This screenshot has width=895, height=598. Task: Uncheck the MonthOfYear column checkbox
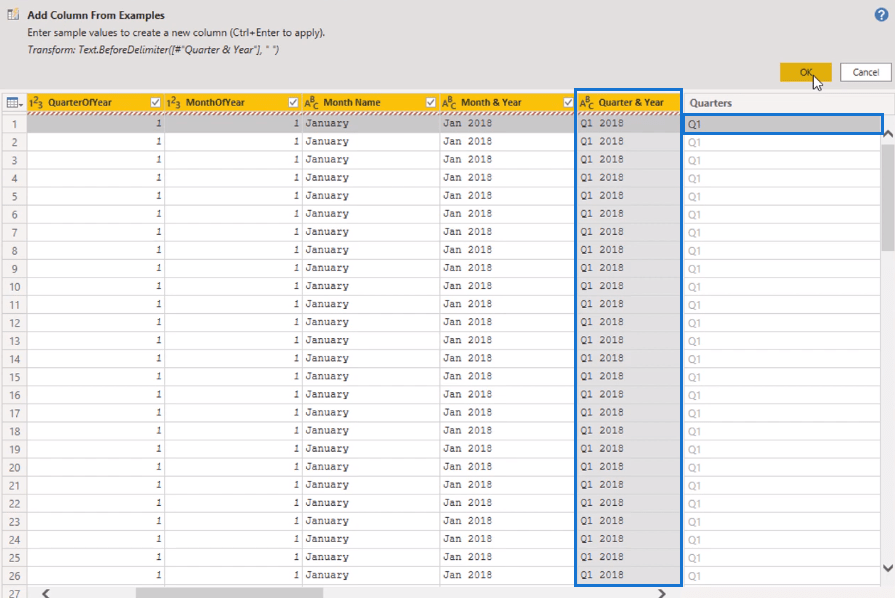point(293,102)
